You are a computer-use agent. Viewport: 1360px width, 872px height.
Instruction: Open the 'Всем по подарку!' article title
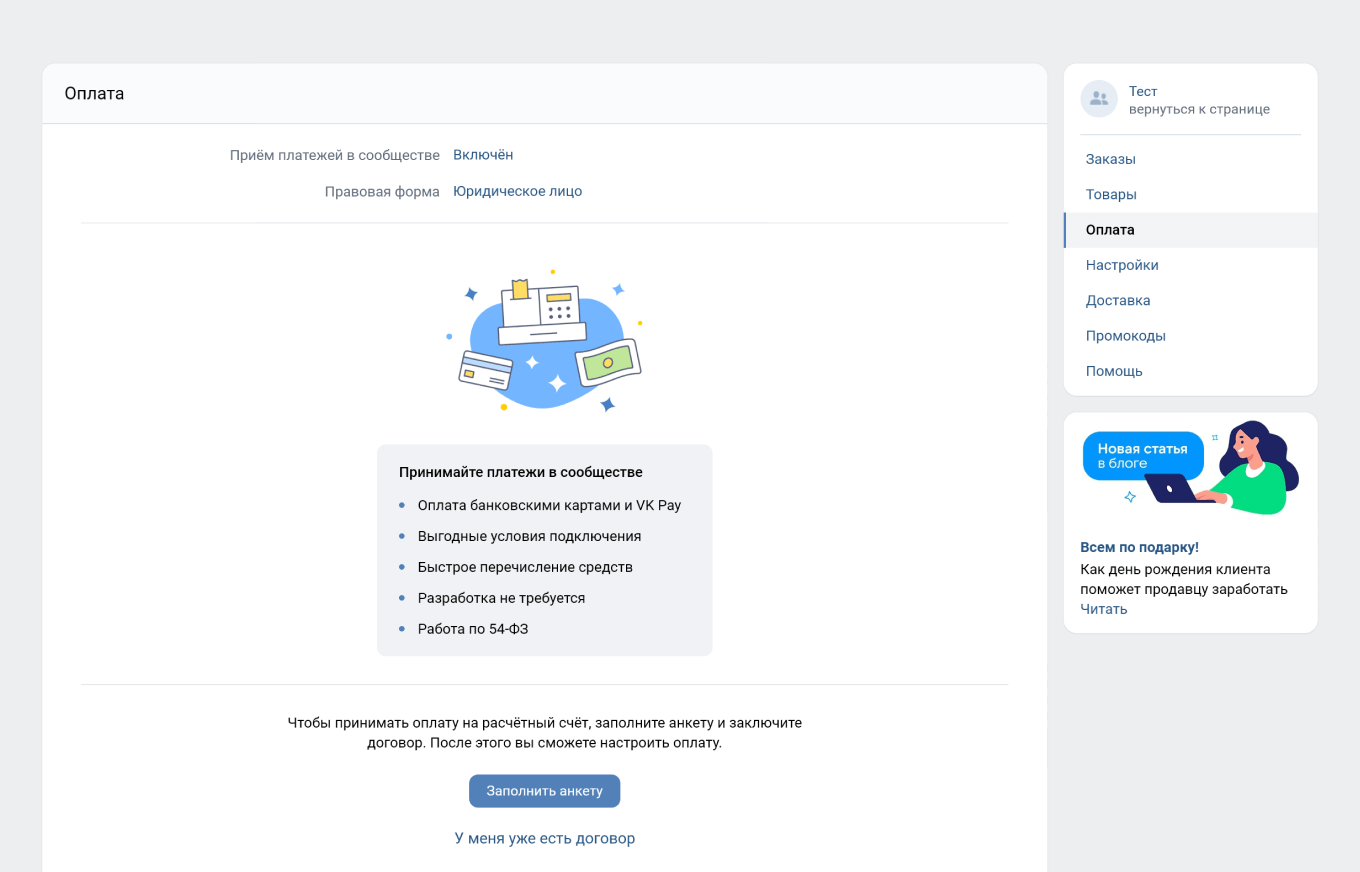pyautogui.click(x=1139, y=547)
